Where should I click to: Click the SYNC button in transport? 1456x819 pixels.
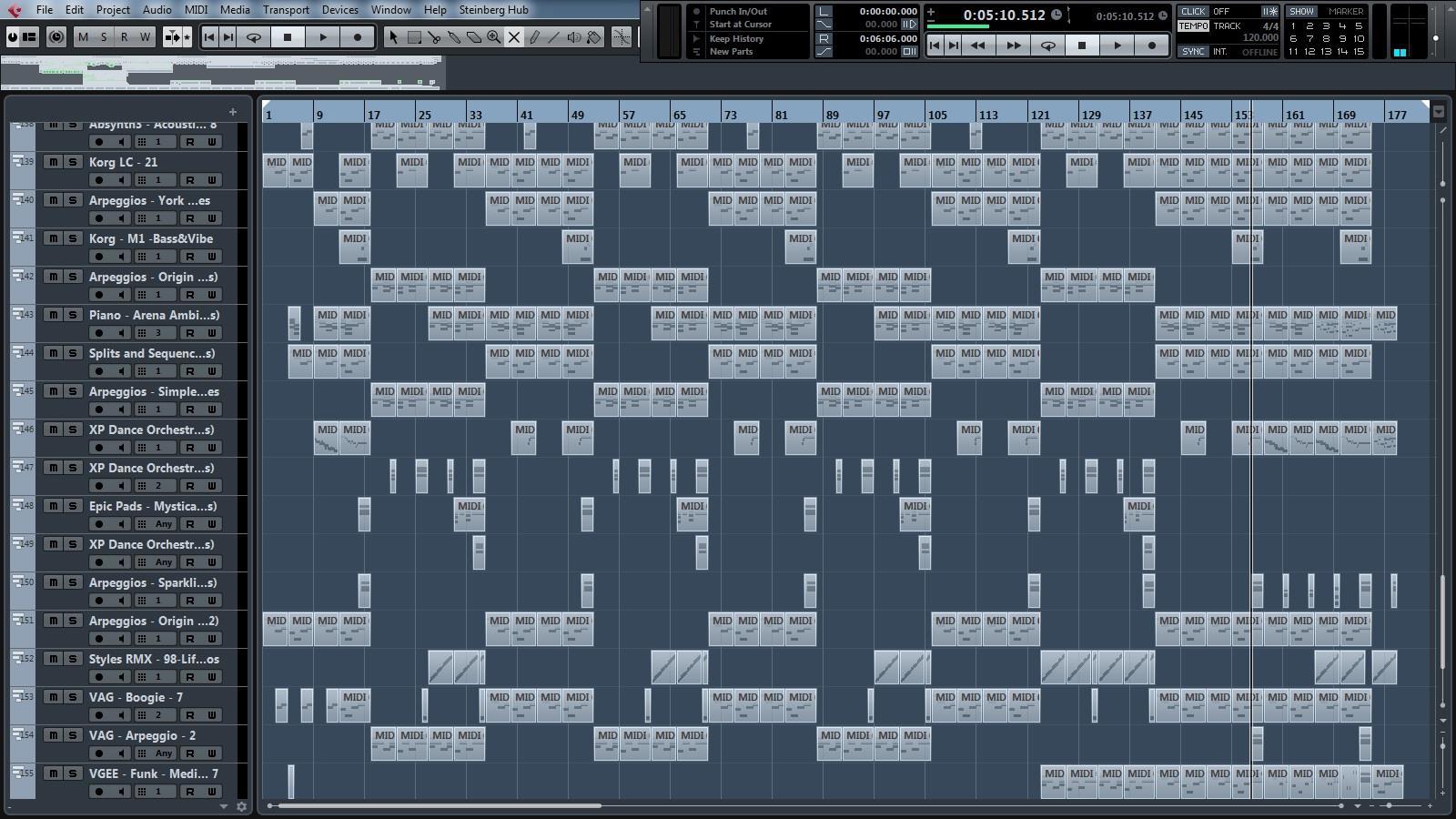tap(1193, 52)
